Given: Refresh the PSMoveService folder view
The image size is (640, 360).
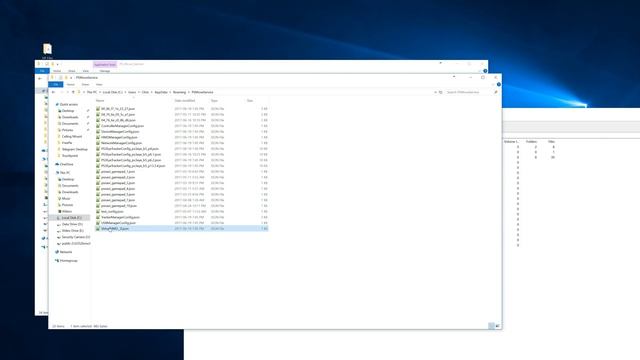Looking at the screenshot, I should tap(441, 92).
